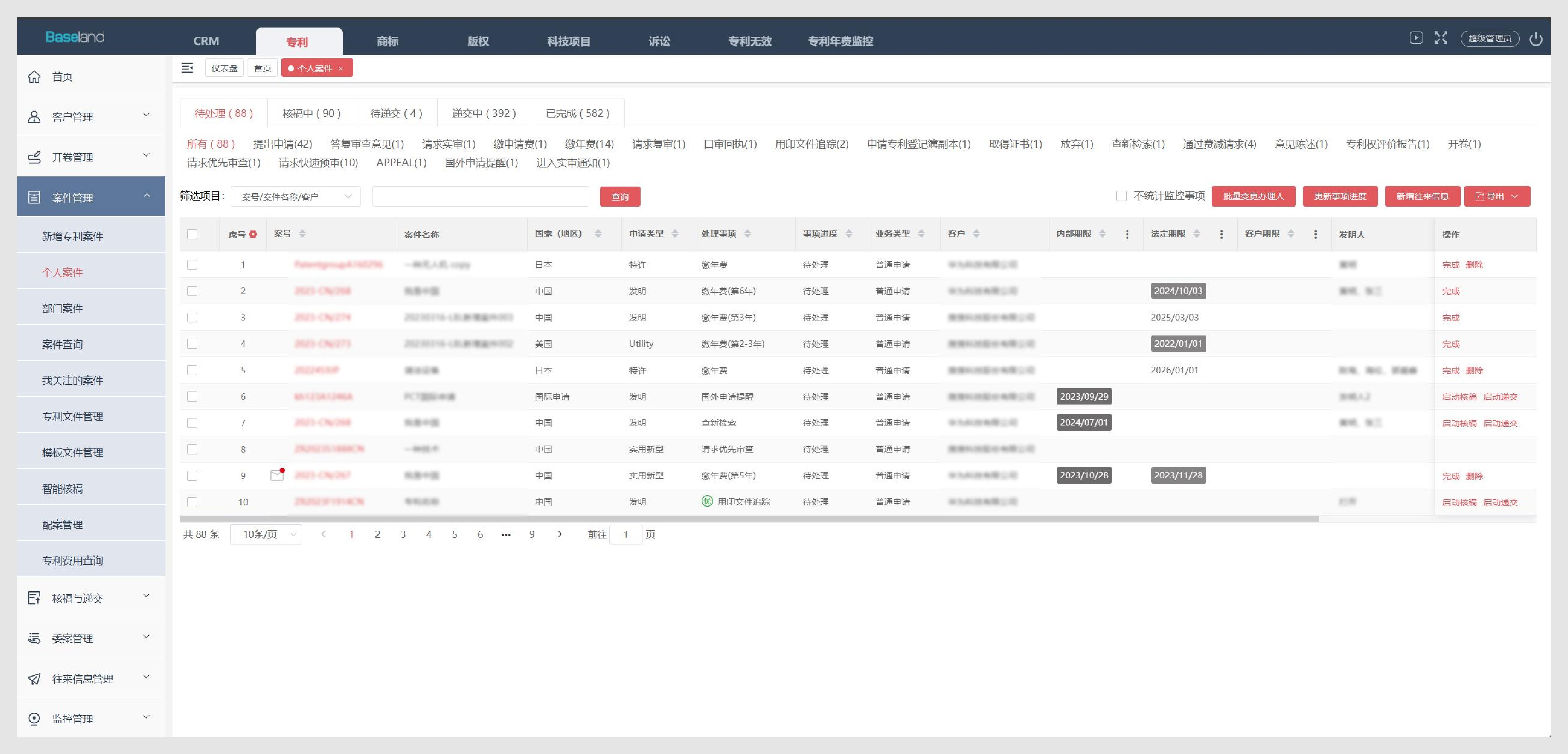Check the checkbox for row 6

(192, 397)
